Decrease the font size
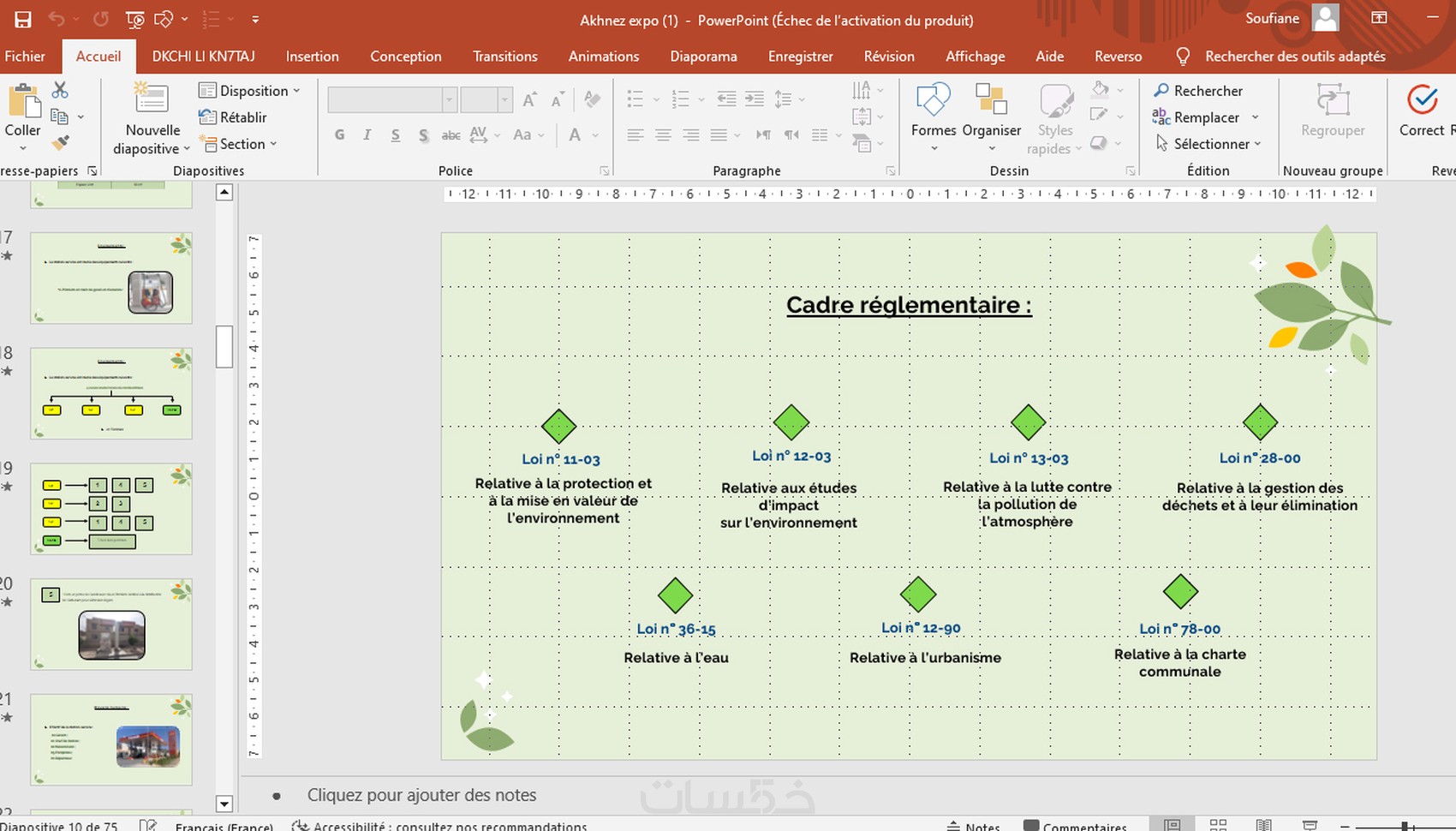 point(557,100)
